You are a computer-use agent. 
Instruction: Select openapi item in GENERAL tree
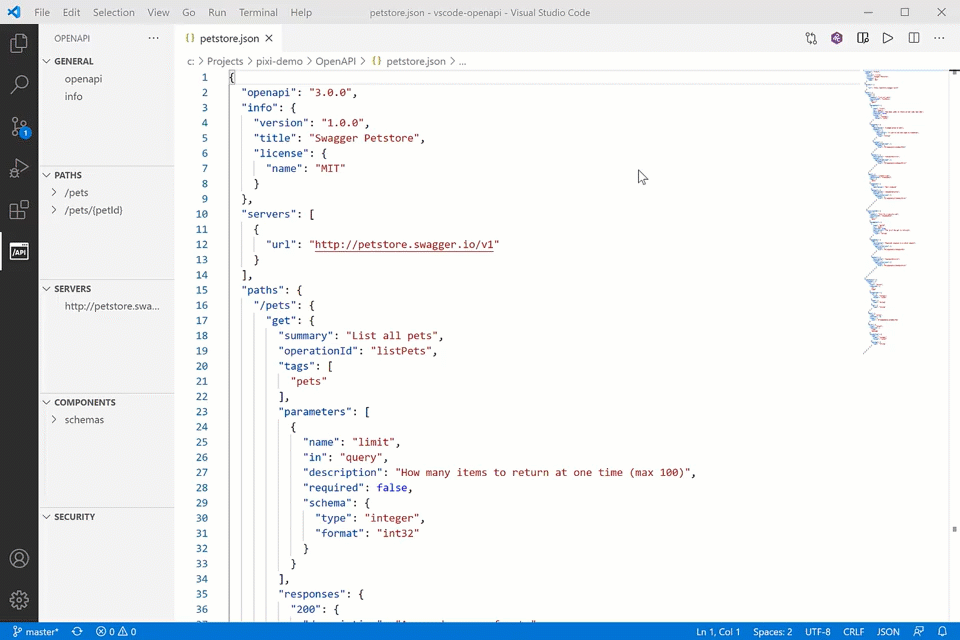[x=83, y=79]
